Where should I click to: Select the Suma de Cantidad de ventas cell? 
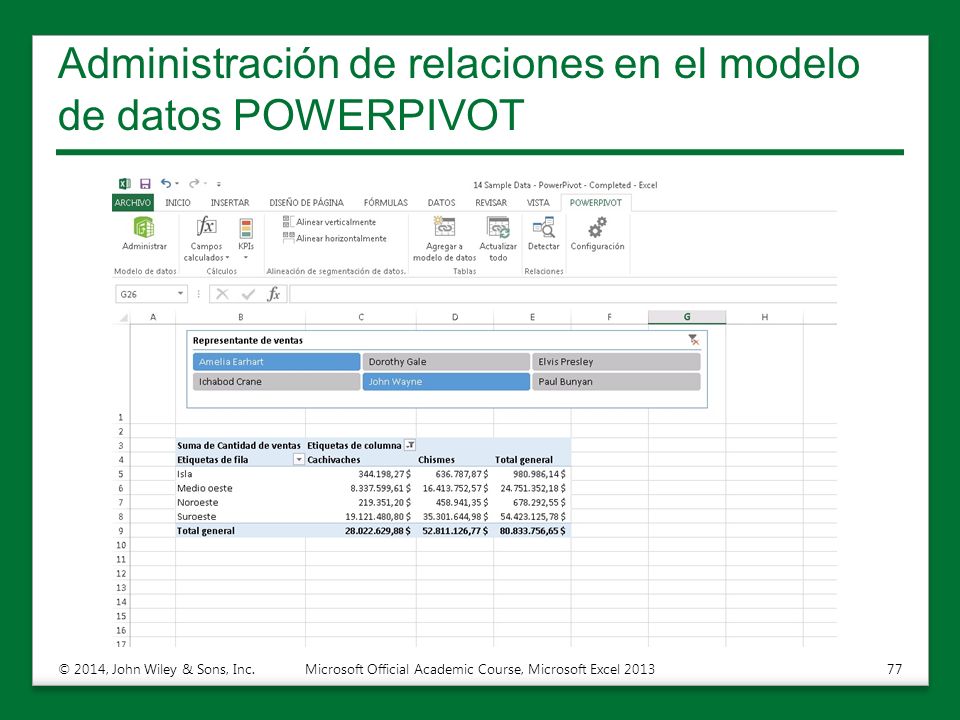[241, 446]
